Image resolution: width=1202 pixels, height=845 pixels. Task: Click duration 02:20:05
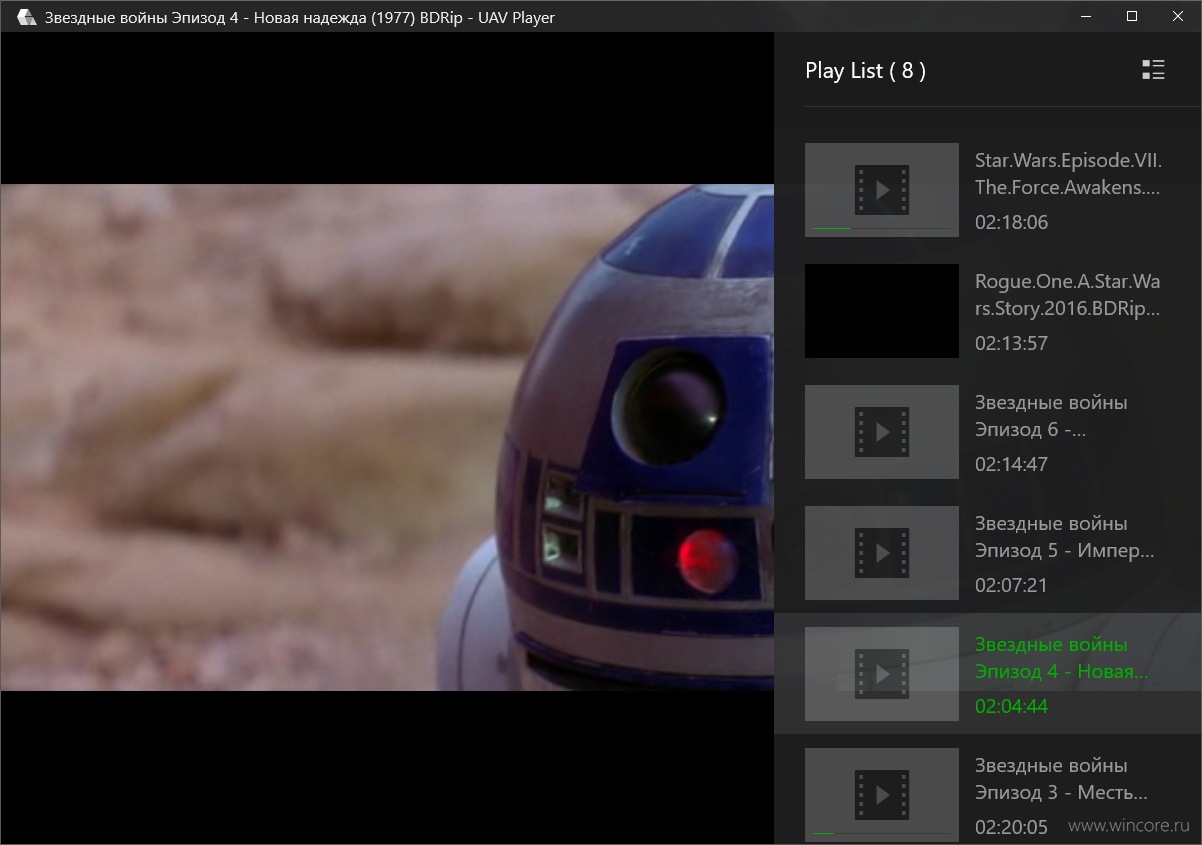[1011, 827]
